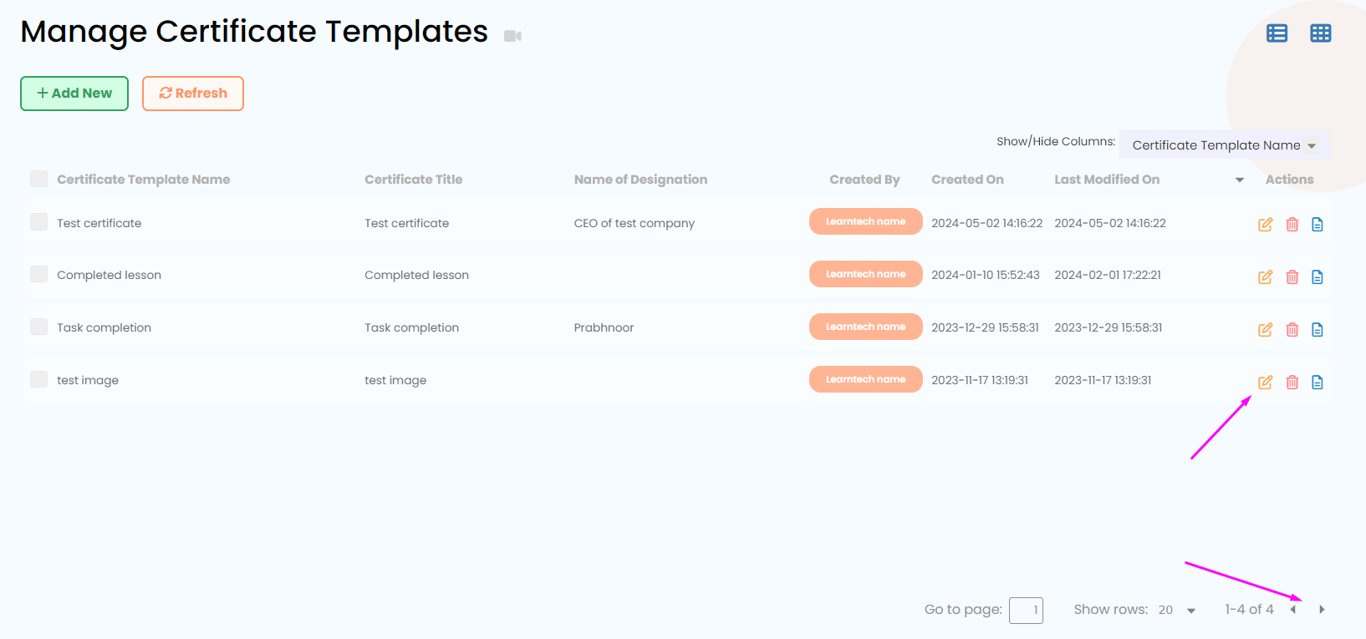Sort by Created On column header

click(967, 180)
